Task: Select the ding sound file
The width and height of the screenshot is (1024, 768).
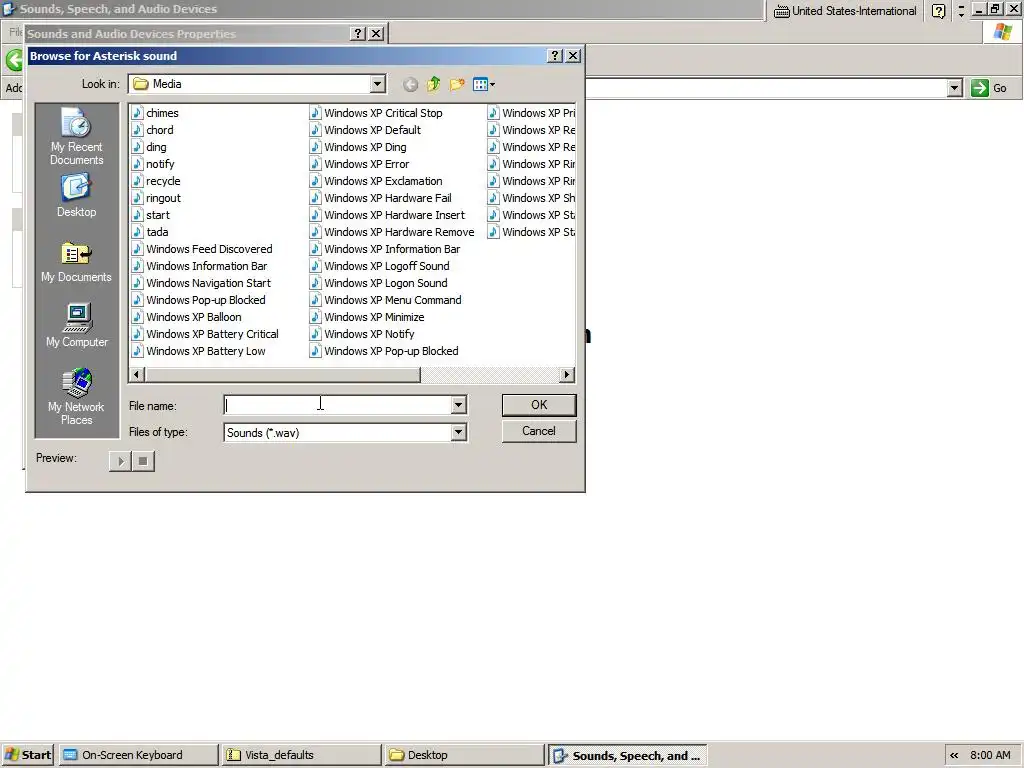Action: point(149,147)
